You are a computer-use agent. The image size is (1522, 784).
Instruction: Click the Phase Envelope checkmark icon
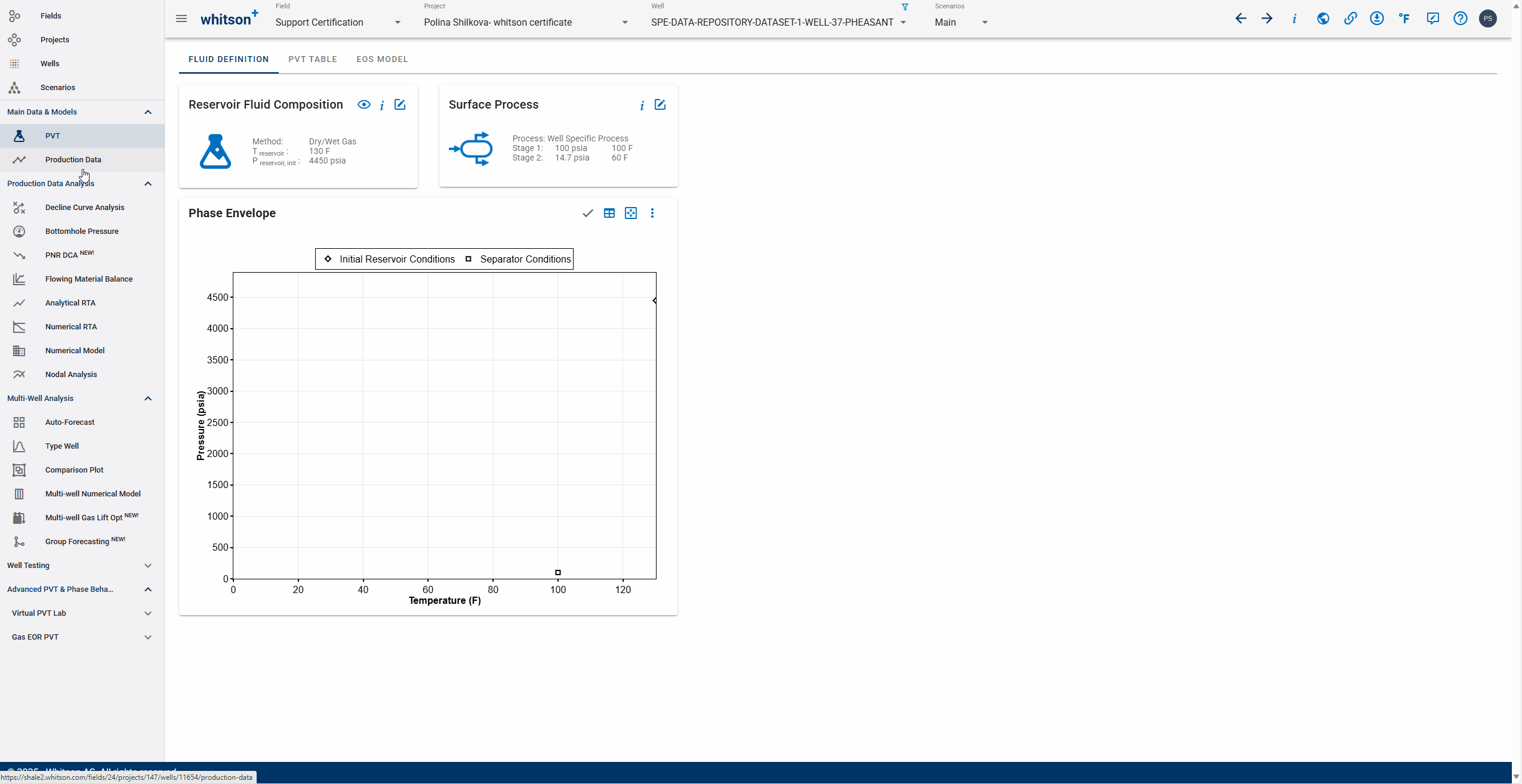tap(588, 213)
